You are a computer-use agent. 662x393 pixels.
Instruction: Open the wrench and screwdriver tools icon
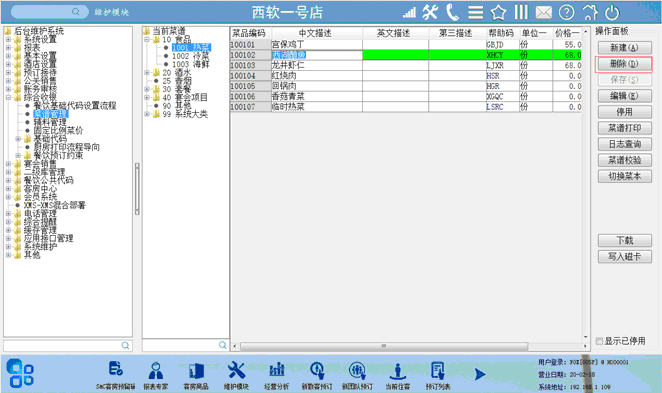tap(430, 12)
